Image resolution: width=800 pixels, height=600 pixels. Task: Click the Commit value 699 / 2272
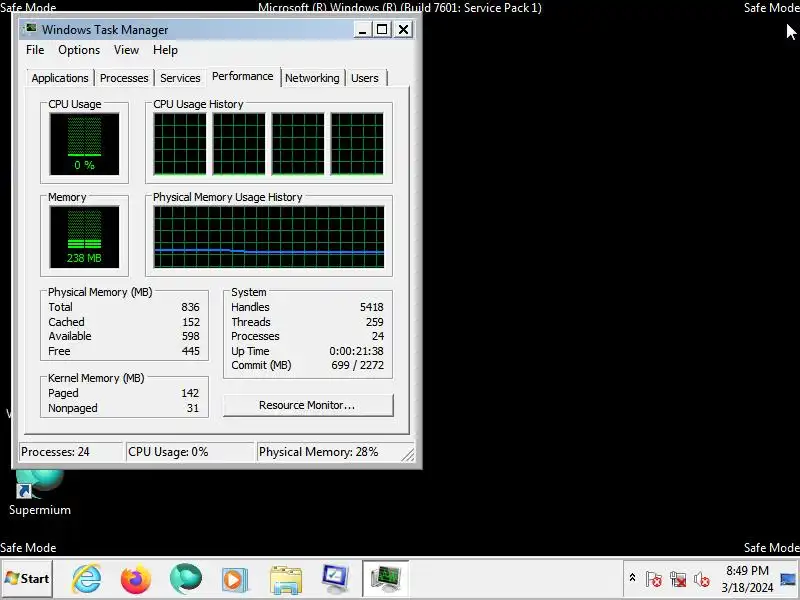click(357, 365)
